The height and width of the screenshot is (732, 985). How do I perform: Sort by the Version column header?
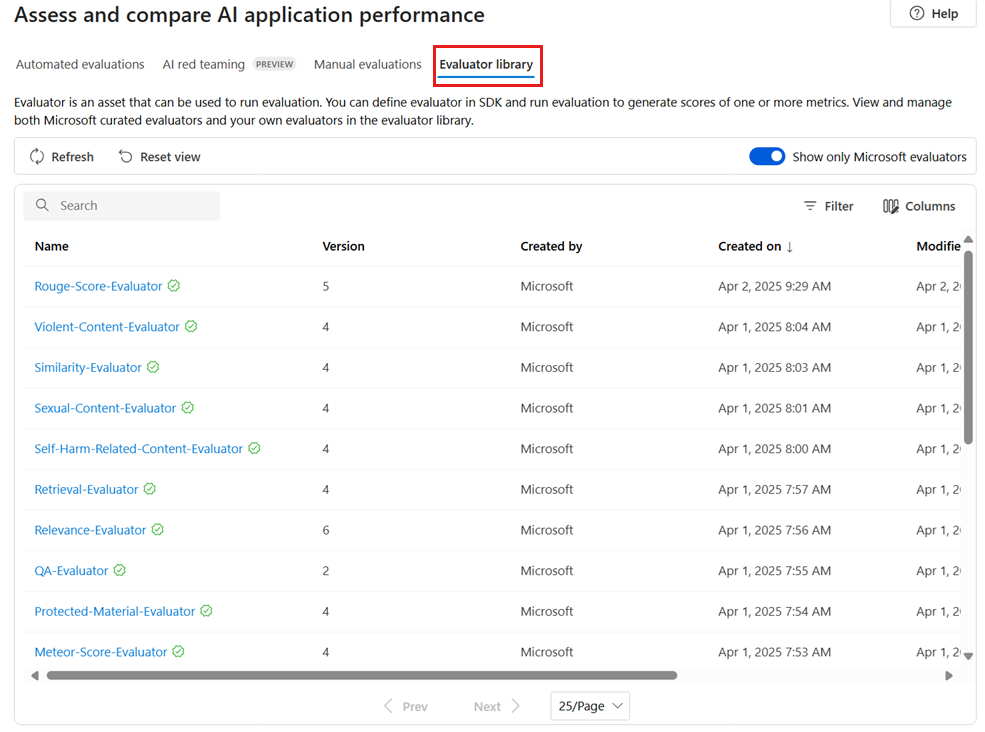(343, 246)
